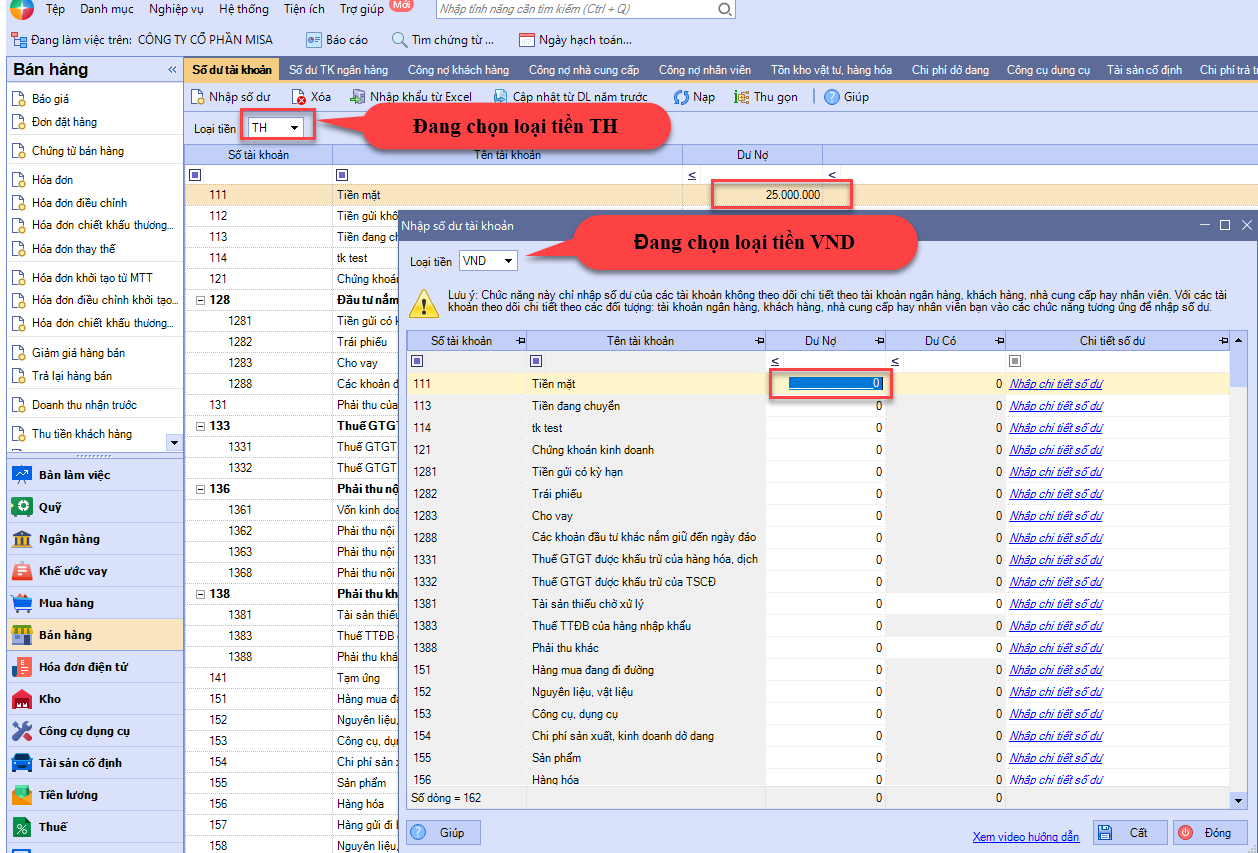Collapse the Bán hàng side panel
This screenshot has width=1258, height=853.
[172, 70]
